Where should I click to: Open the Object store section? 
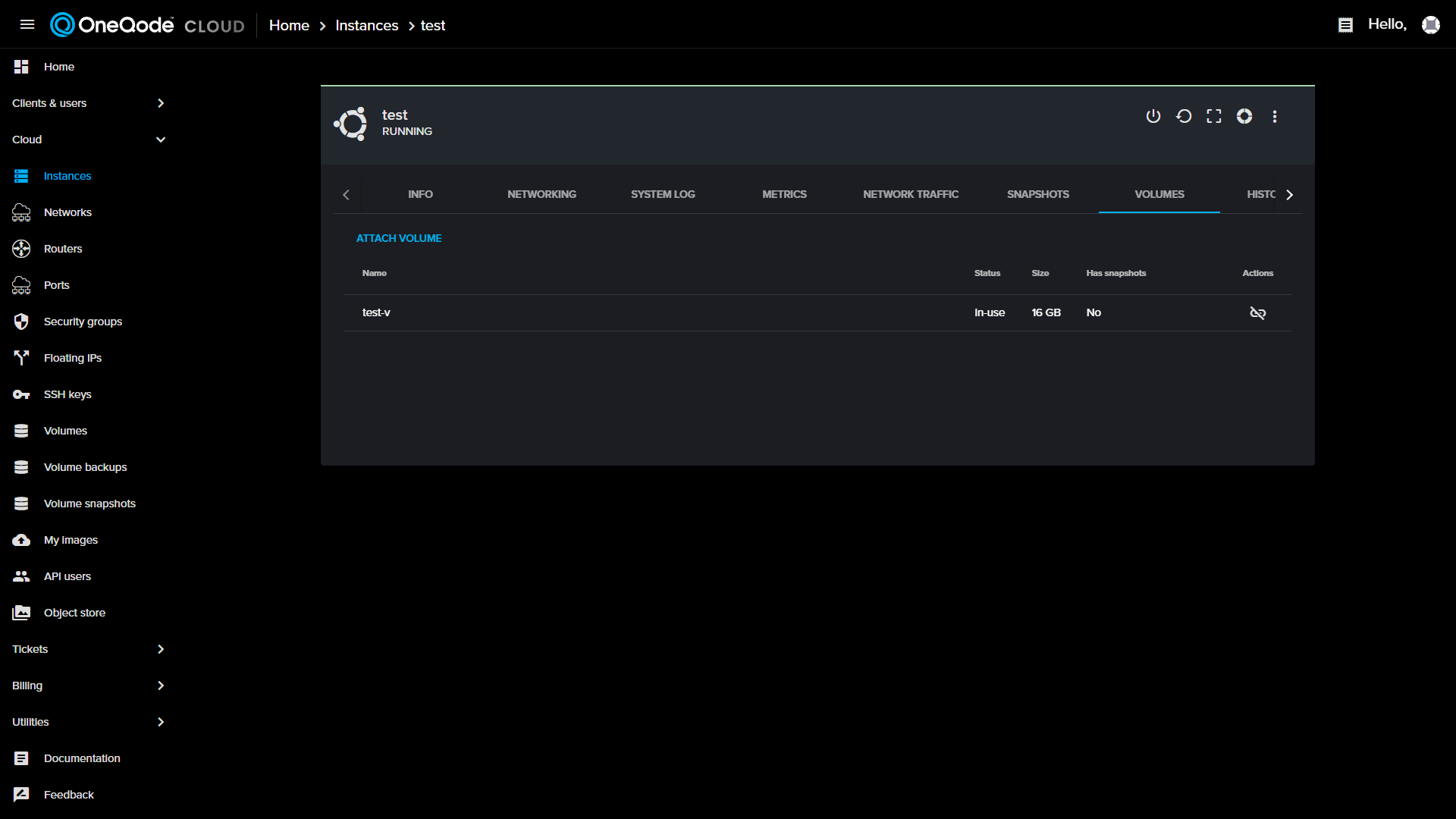tap(74, 612)
